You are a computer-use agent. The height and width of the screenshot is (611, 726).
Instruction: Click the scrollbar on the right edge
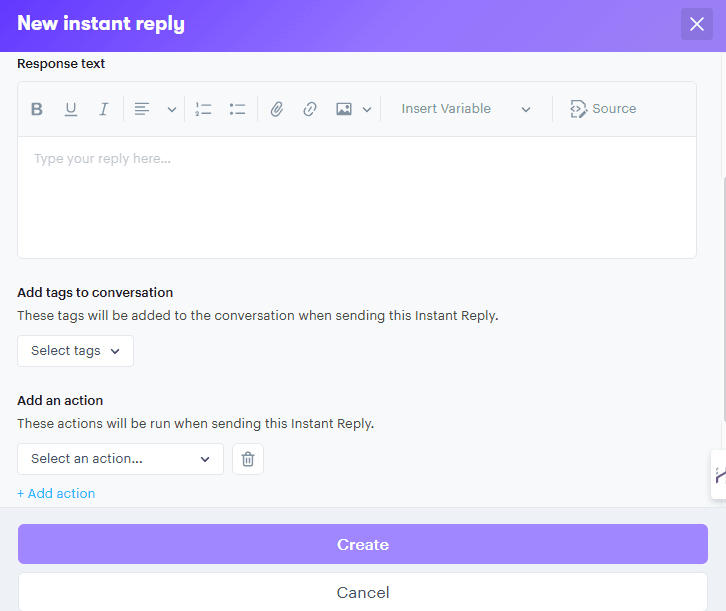(724, 299)
